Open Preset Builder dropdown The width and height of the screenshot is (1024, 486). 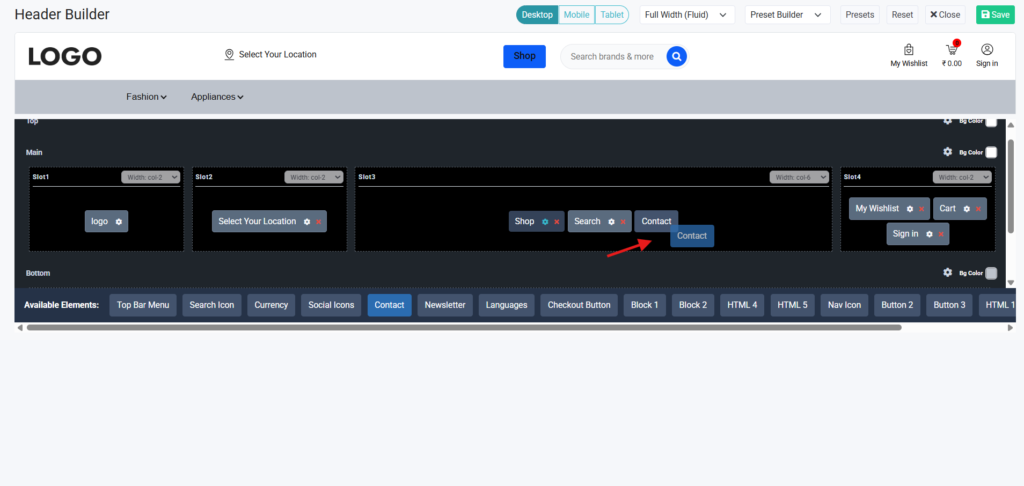[788, 14]
